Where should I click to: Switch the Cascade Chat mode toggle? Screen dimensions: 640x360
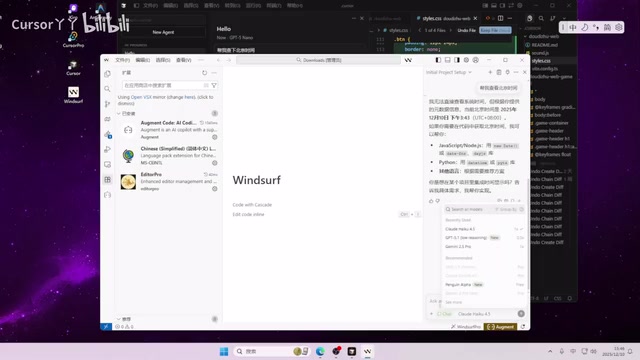coord(444,314)
